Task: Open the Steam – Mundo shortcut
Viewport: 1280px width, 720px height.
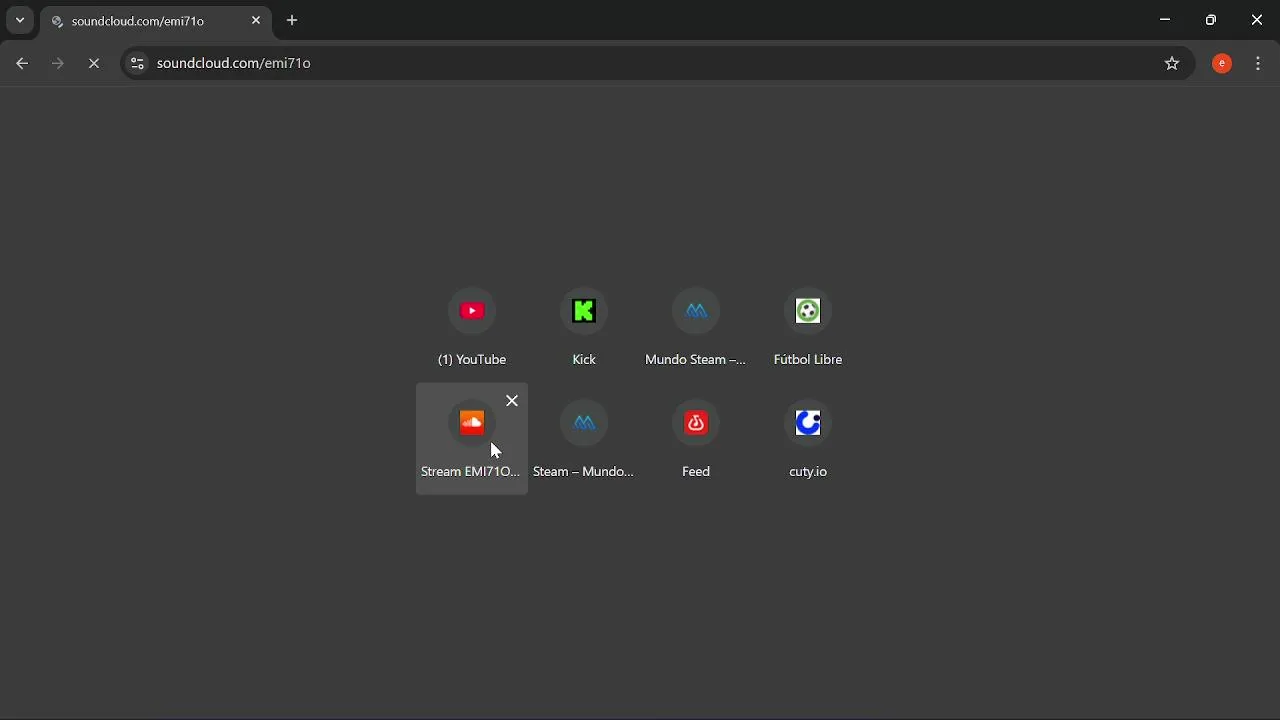Action: point(585,439)
